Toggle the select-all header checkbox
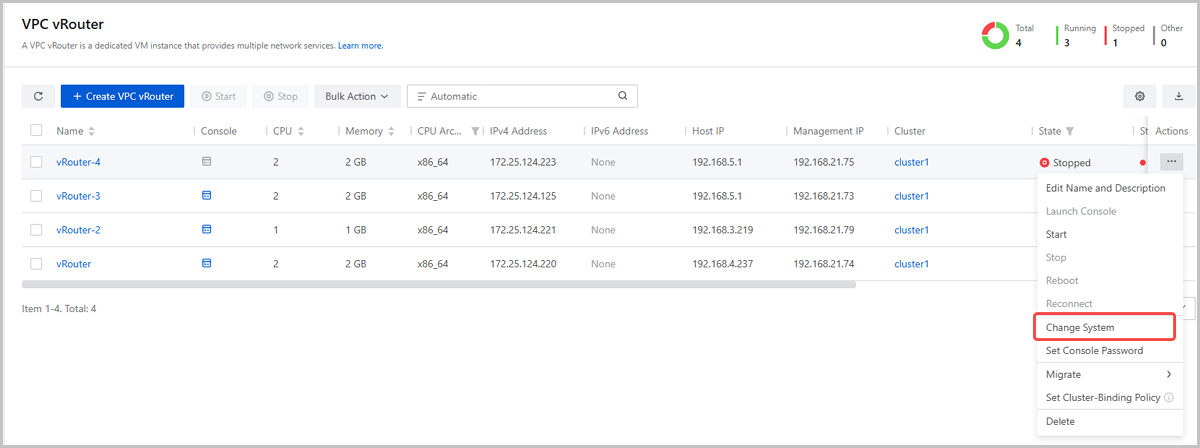 point(36,131)
